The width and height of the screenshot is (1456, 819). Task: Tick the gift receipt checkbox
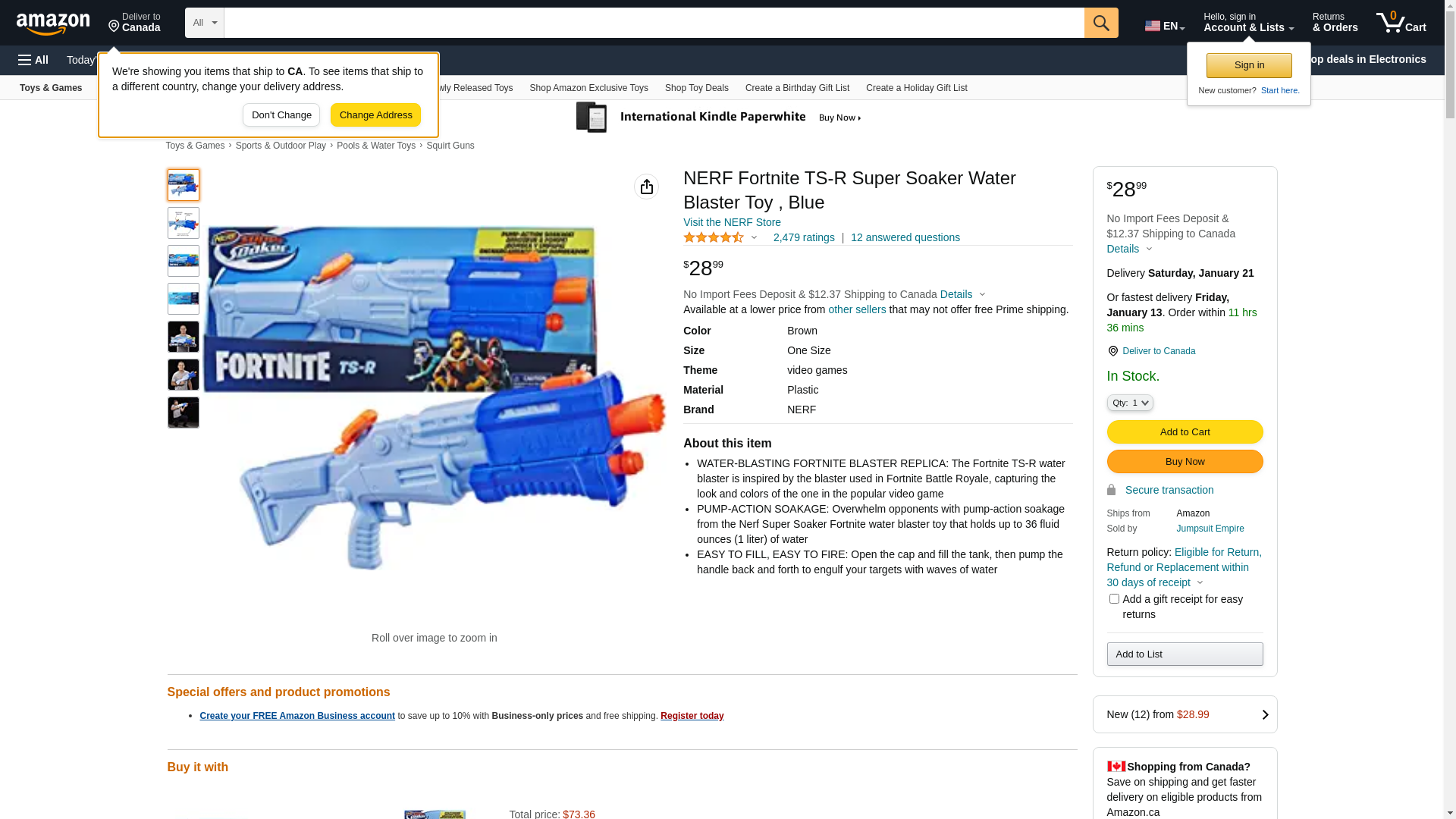[1114, 599]
